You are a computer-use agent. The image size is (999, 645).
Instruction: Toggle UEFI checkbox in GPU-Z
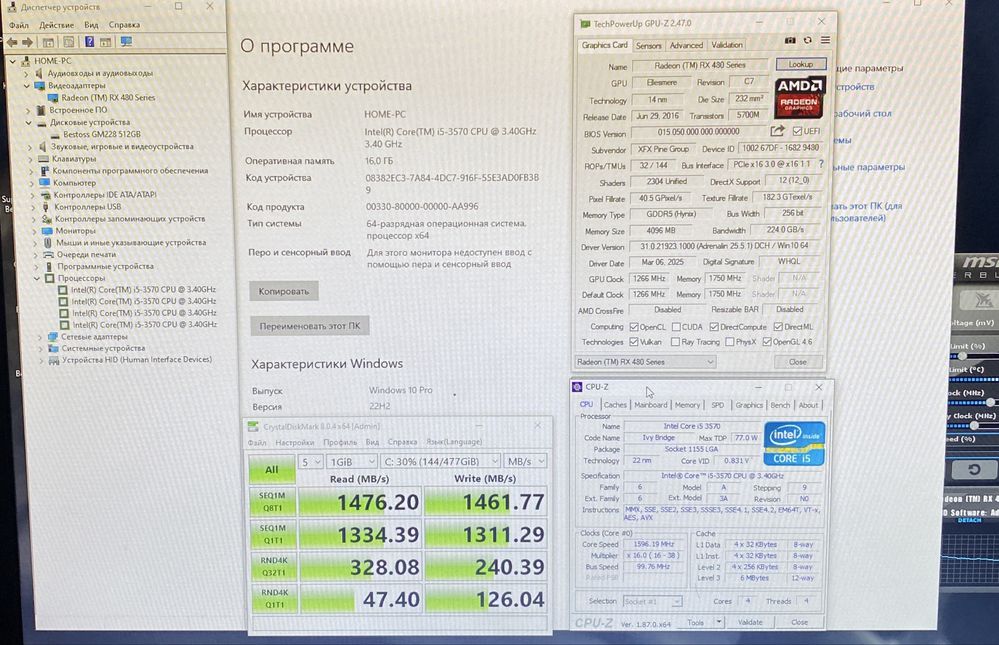pos(797,131)
